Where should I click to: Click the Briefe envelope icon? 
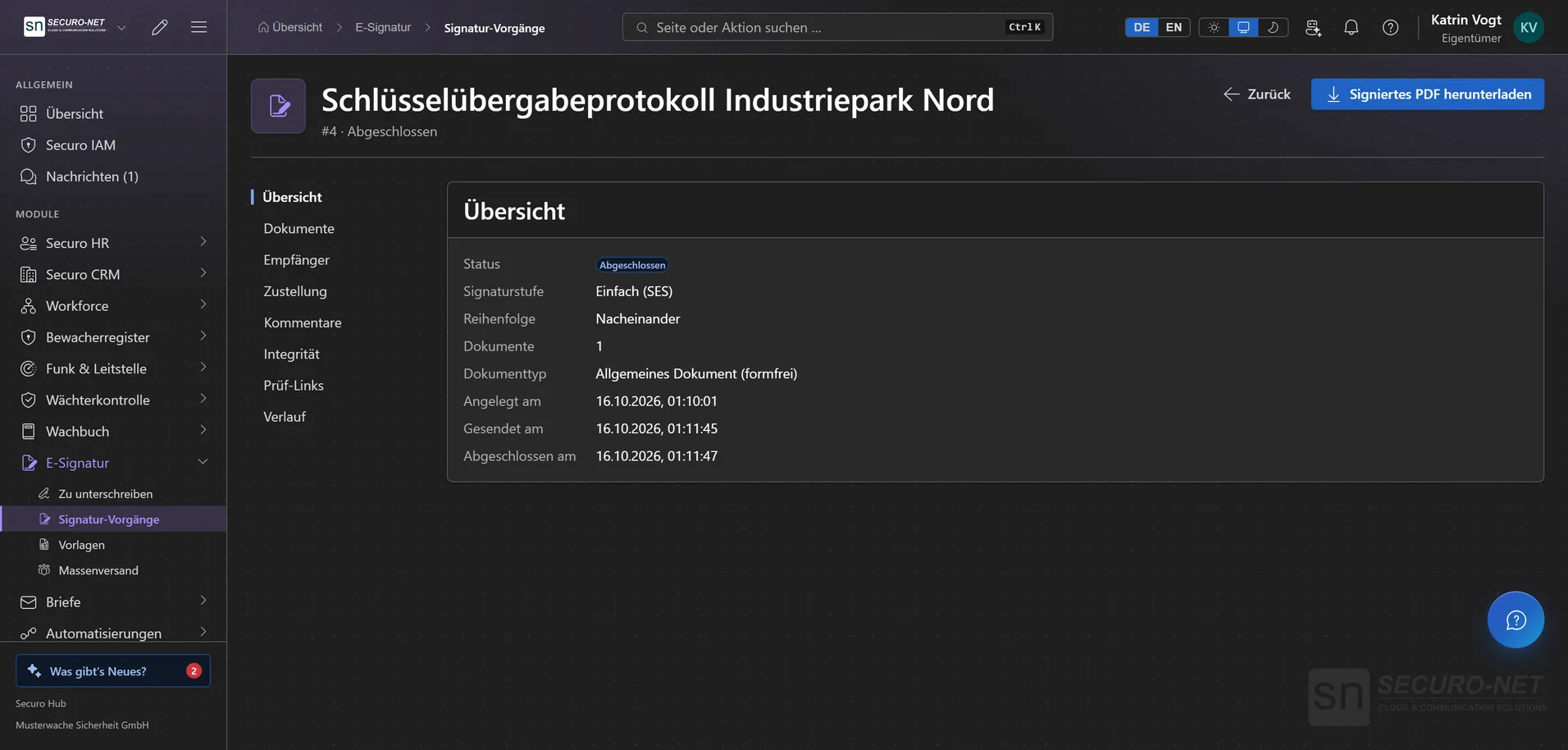coord(29,602)
